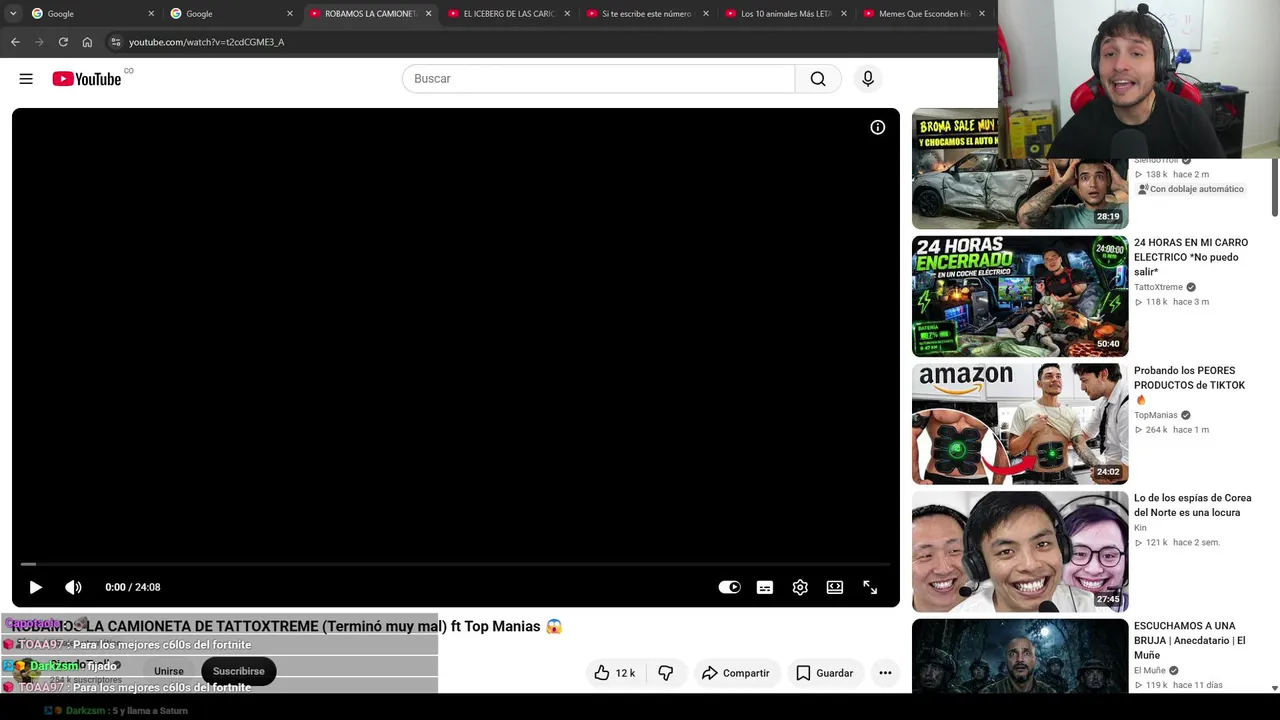This screenshot has height=720, width=1280.
Task: Switch to EL ICEBERG DE LAS tab
Action: 508,14
